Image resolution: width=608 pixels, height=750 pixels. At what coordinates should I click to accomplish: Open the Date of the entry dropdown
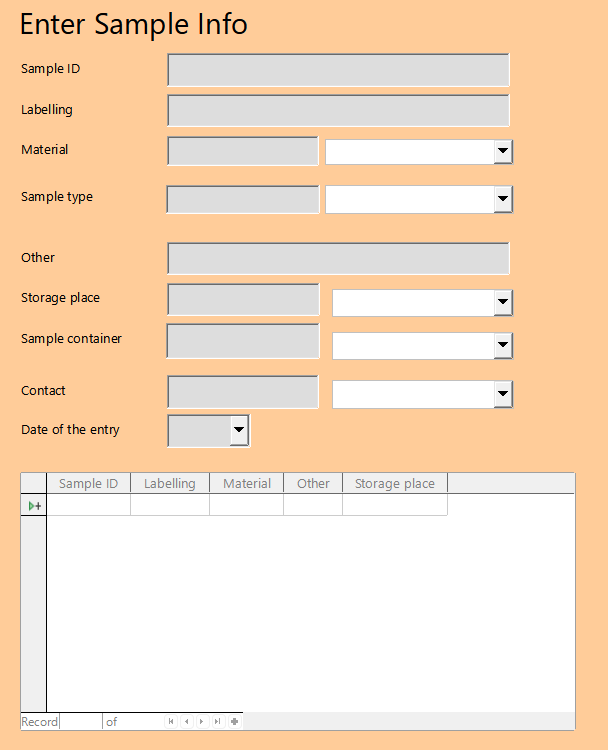tap(239, 430)
